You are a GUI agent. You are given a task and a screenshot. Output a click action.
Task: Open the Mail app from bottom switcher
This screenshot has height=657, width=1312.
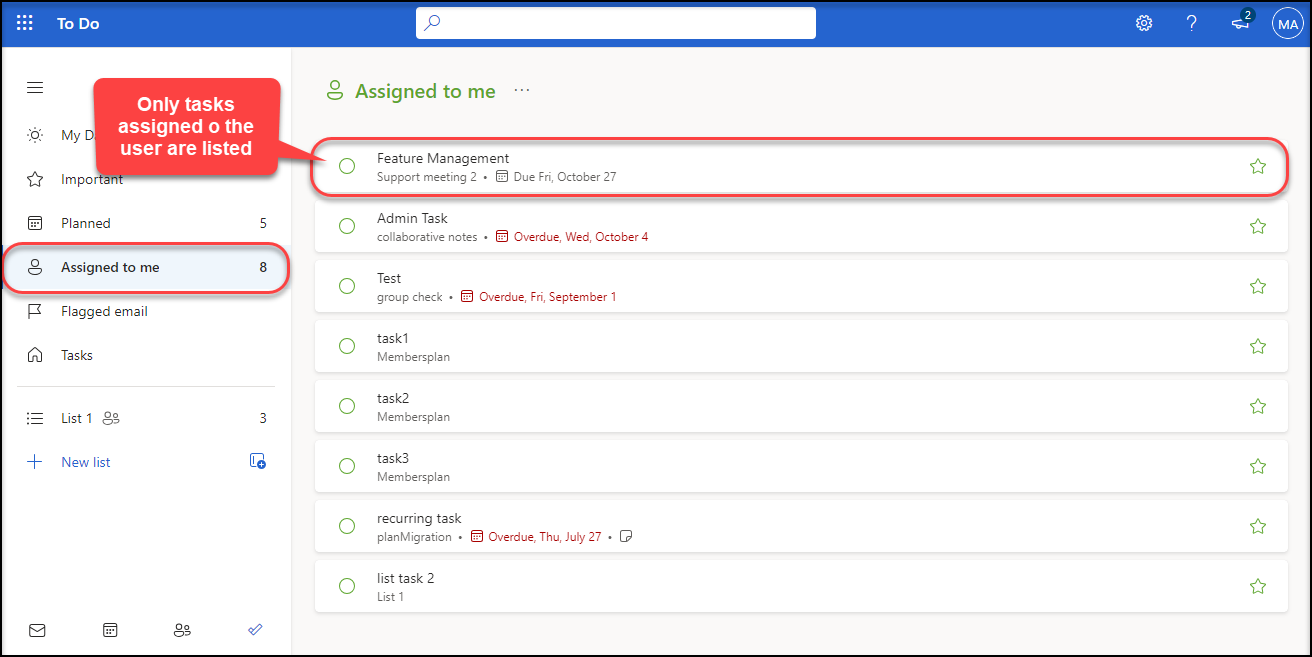point(37,630)
